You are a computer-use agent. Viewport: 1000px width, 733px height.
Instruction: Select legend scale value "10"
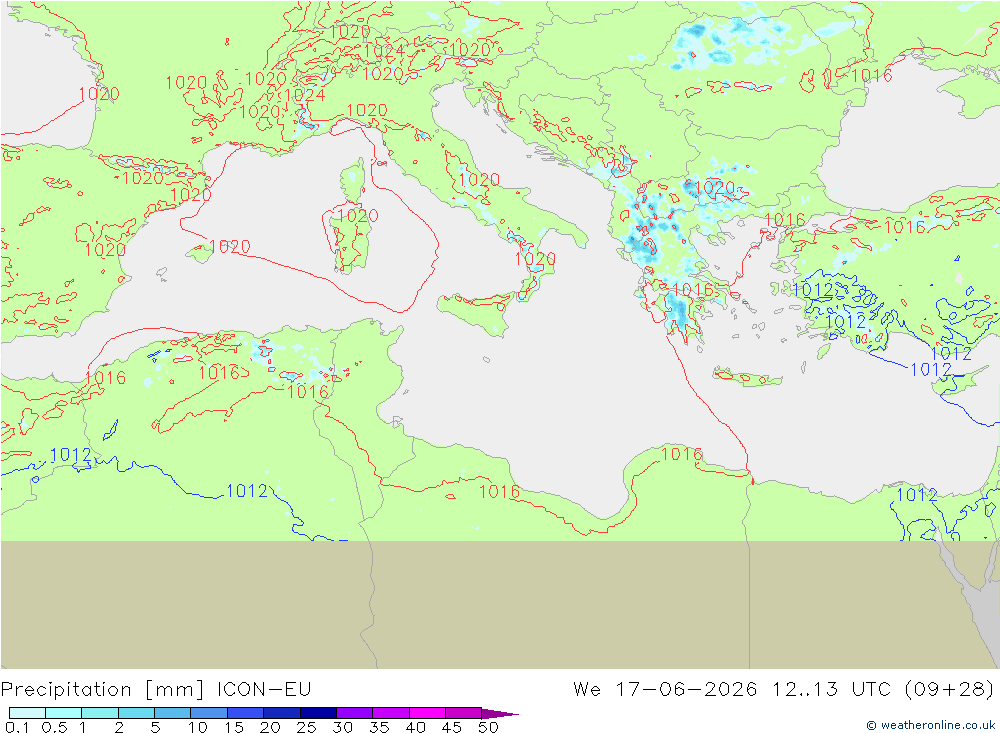point(198,727)
